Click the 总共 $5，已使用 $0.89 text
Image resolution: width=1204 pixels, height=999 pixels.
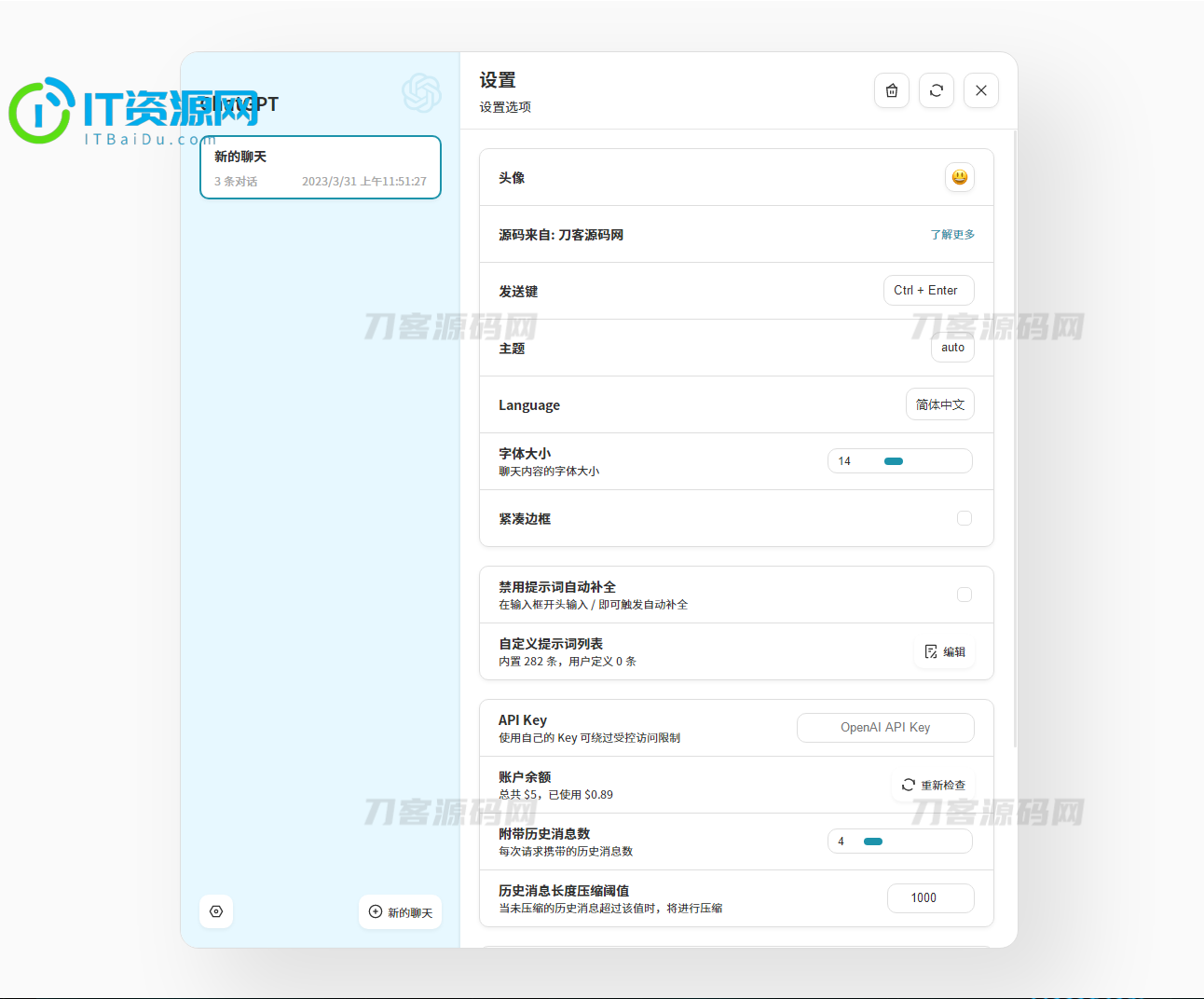tap(555, 795)
